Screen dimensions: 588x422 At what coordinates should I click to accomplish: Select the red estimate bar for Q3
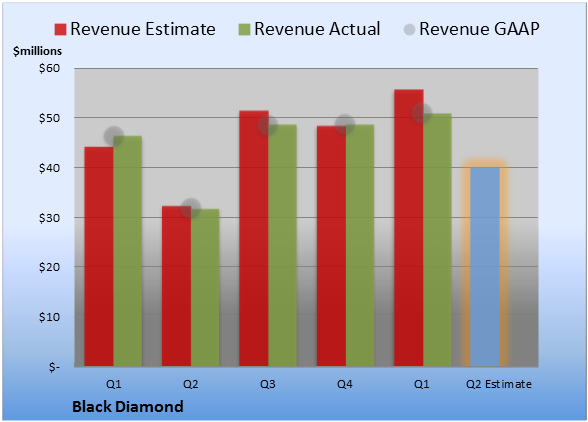pyautogui.click(x=254, y=239)
